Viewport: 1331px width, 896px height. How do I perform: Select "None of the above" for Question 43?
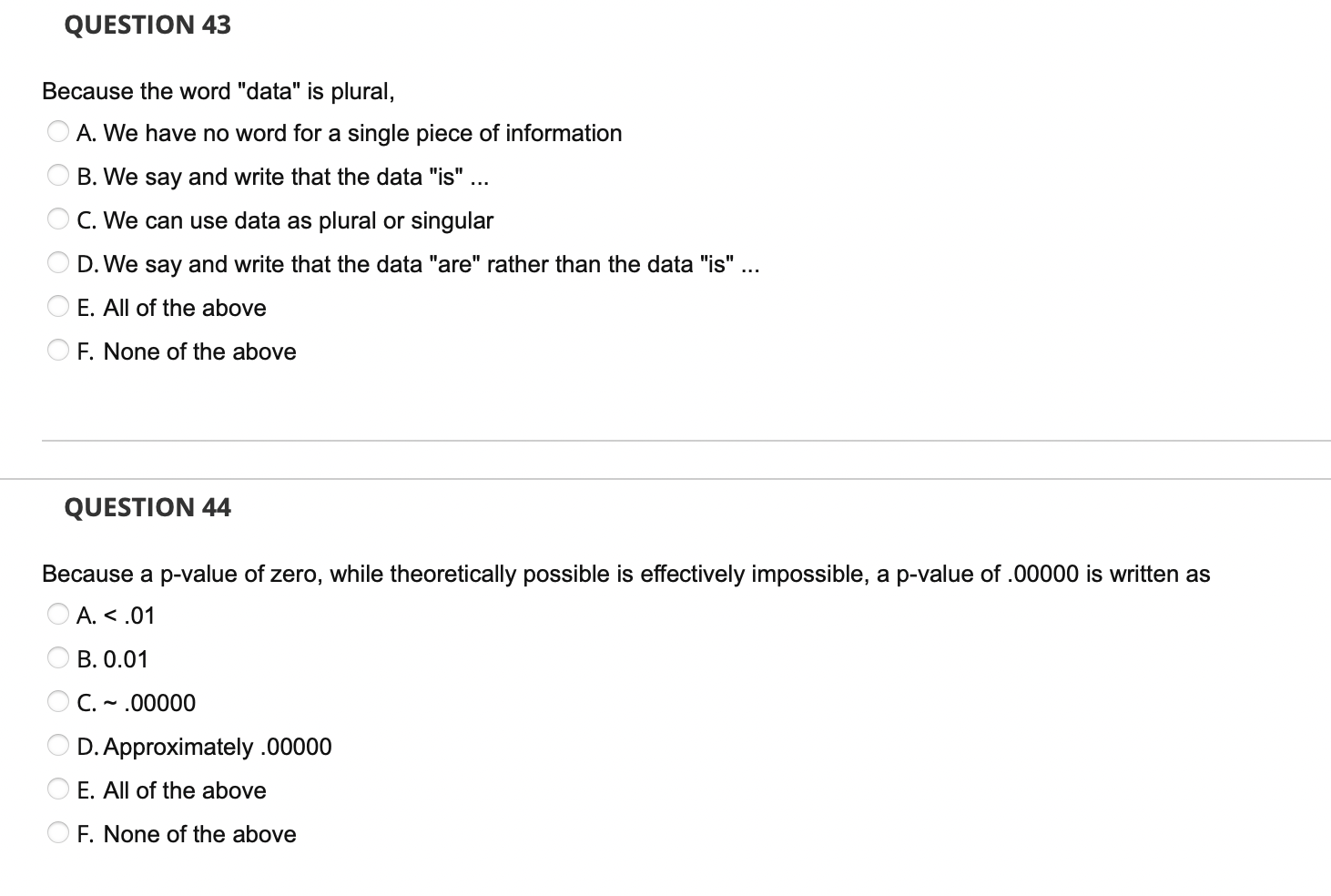point(57,350)
